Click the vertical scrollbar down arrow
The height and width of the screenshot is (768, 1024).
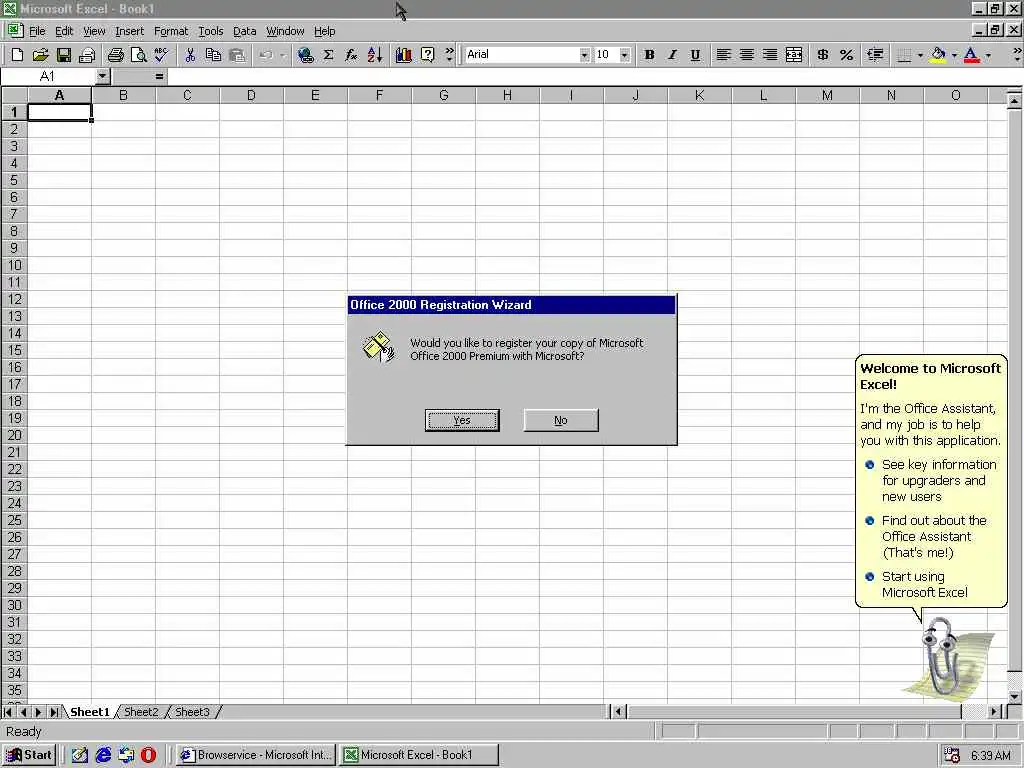1014,696
